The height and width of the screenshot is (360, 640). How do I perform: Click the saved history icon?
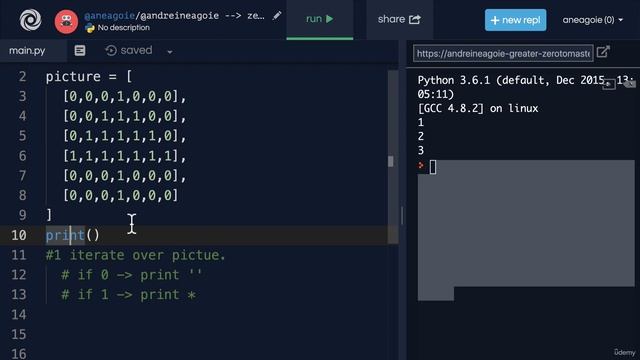[111, 51]
